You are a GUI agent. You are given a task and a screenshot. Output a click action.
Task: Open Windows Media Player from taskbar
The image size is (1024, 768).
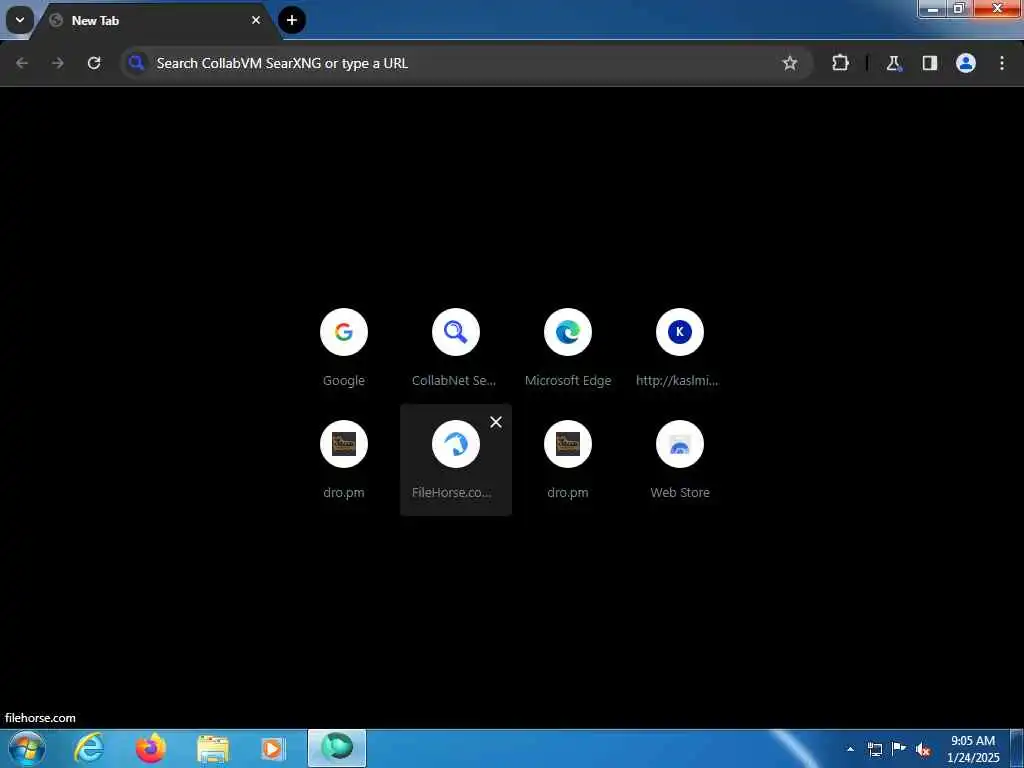pyautogui.click(x=273, y=748)
